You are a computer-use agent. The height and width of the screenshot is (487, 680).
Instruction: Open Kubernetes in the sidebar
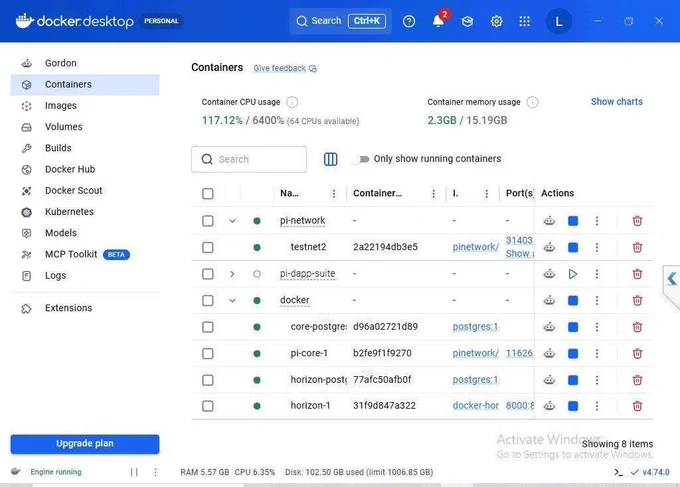pyautogui.click(x=85, y=212)
